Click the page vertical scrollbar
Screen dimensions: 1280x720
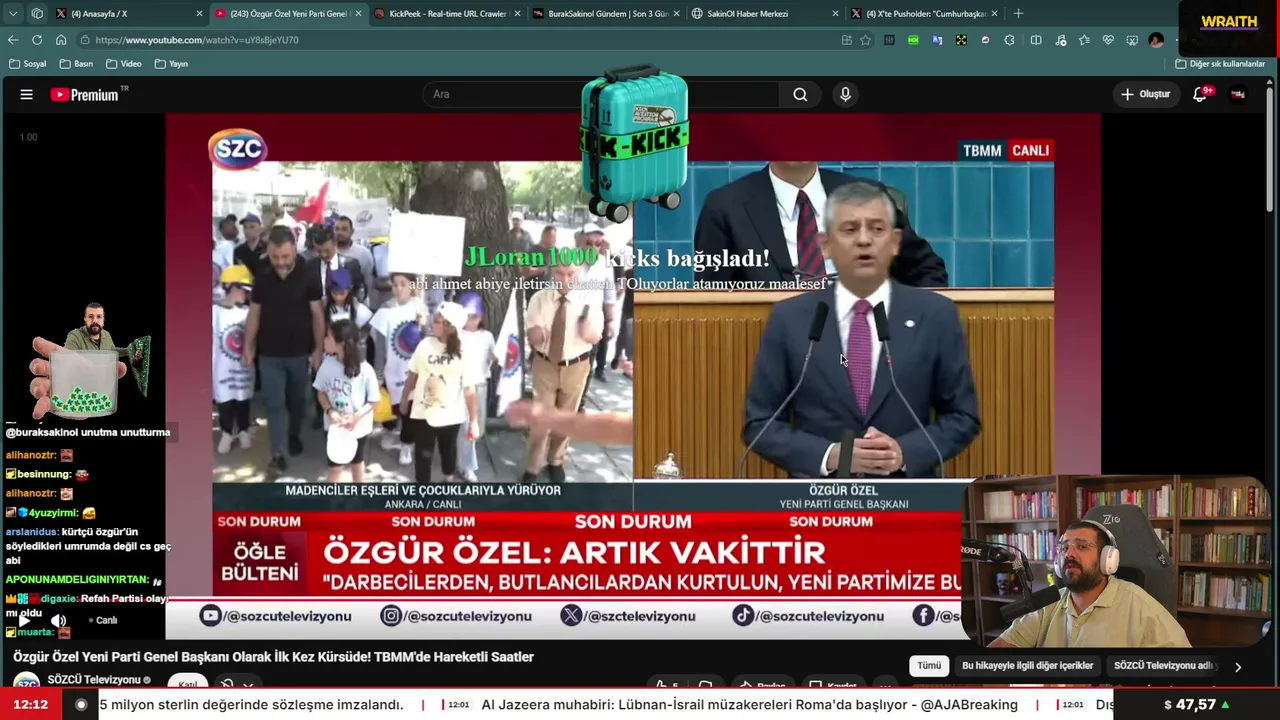click(1270, 150)
